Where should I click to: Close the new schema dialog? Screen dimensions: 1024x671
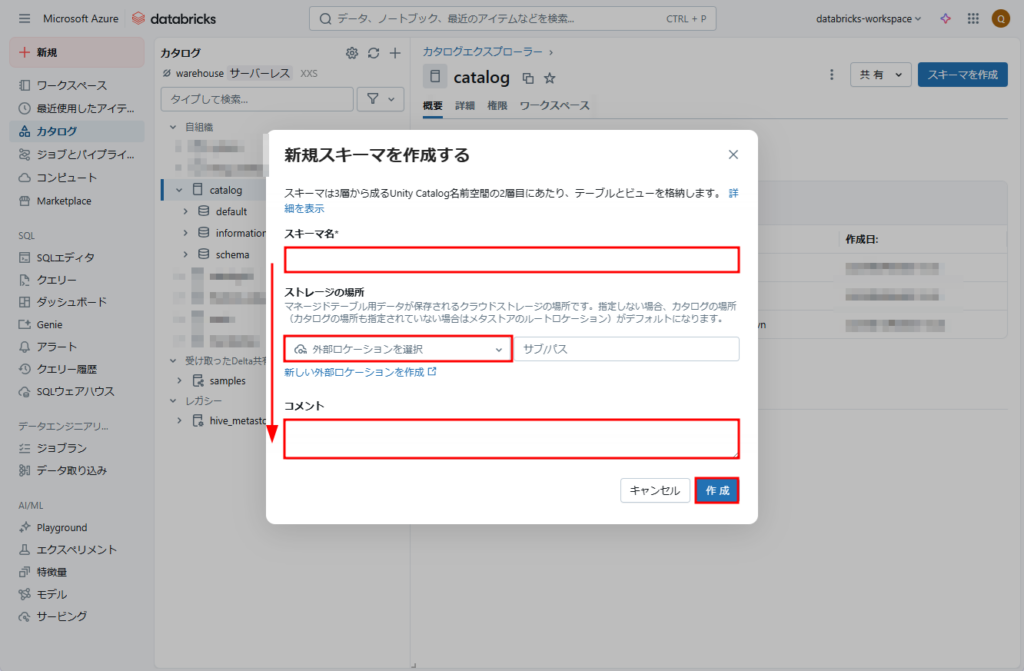[733, 154]
